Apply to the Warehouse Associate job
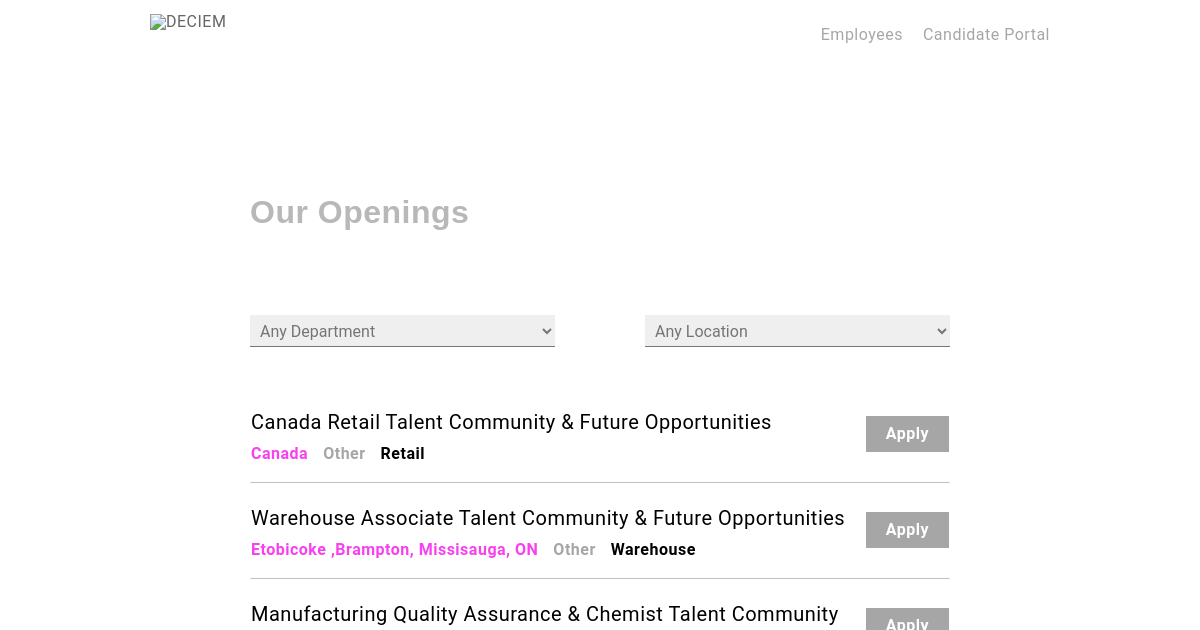1200x630 pixels. pos(907,530)
